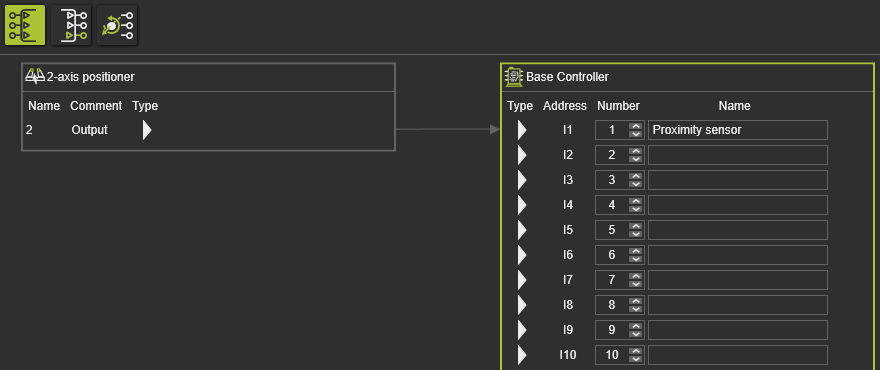Image resolution: width=880 pixels, height=370 pixels.
Task: Click the empty Name field for I10
Action: 737,355
